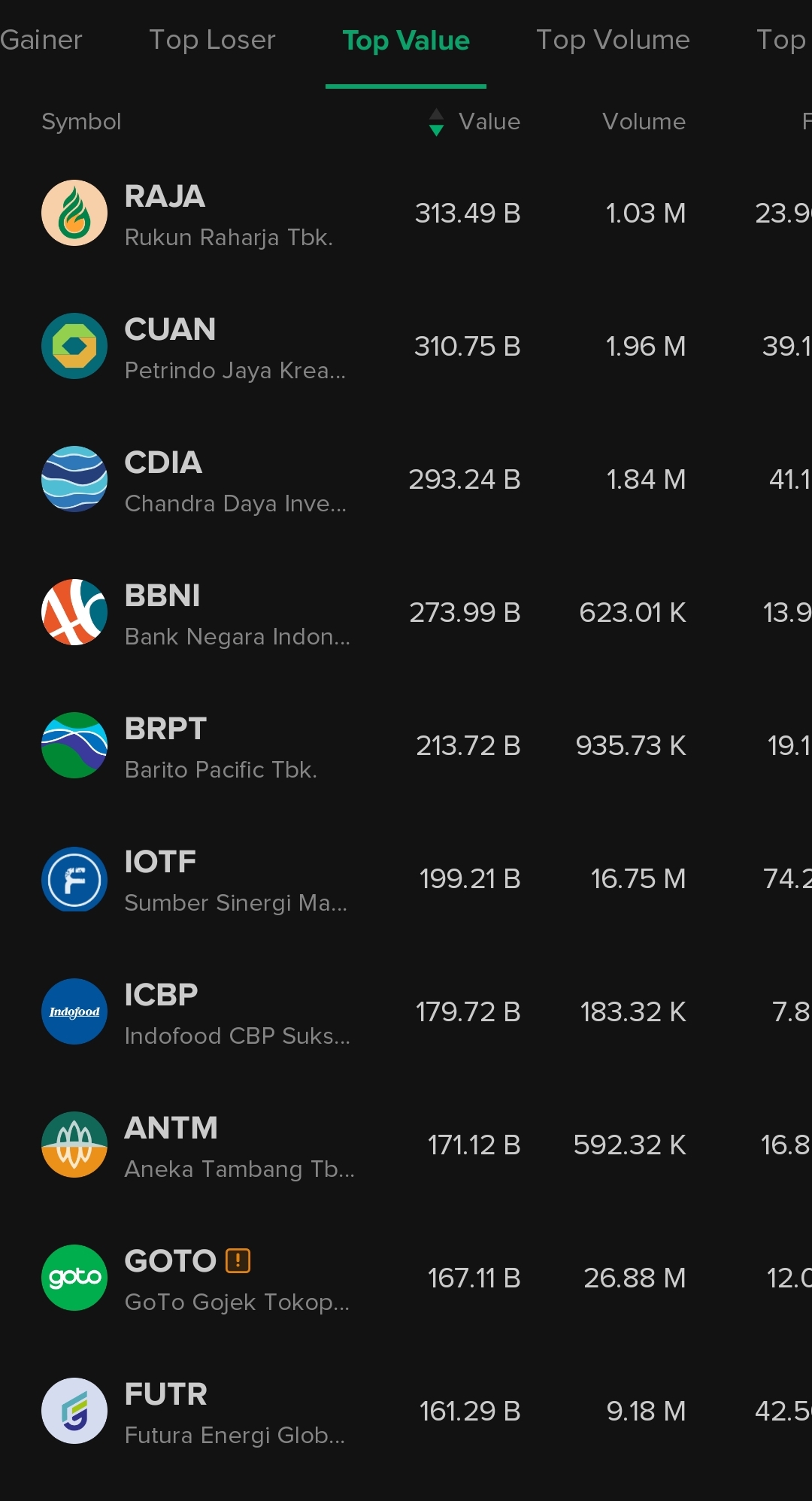Image resolution: width=812 pixels, height=1501 pixels.
Task: Open the ANTM Aneka Tambang stock row
Action: (x=406, y=1145)
